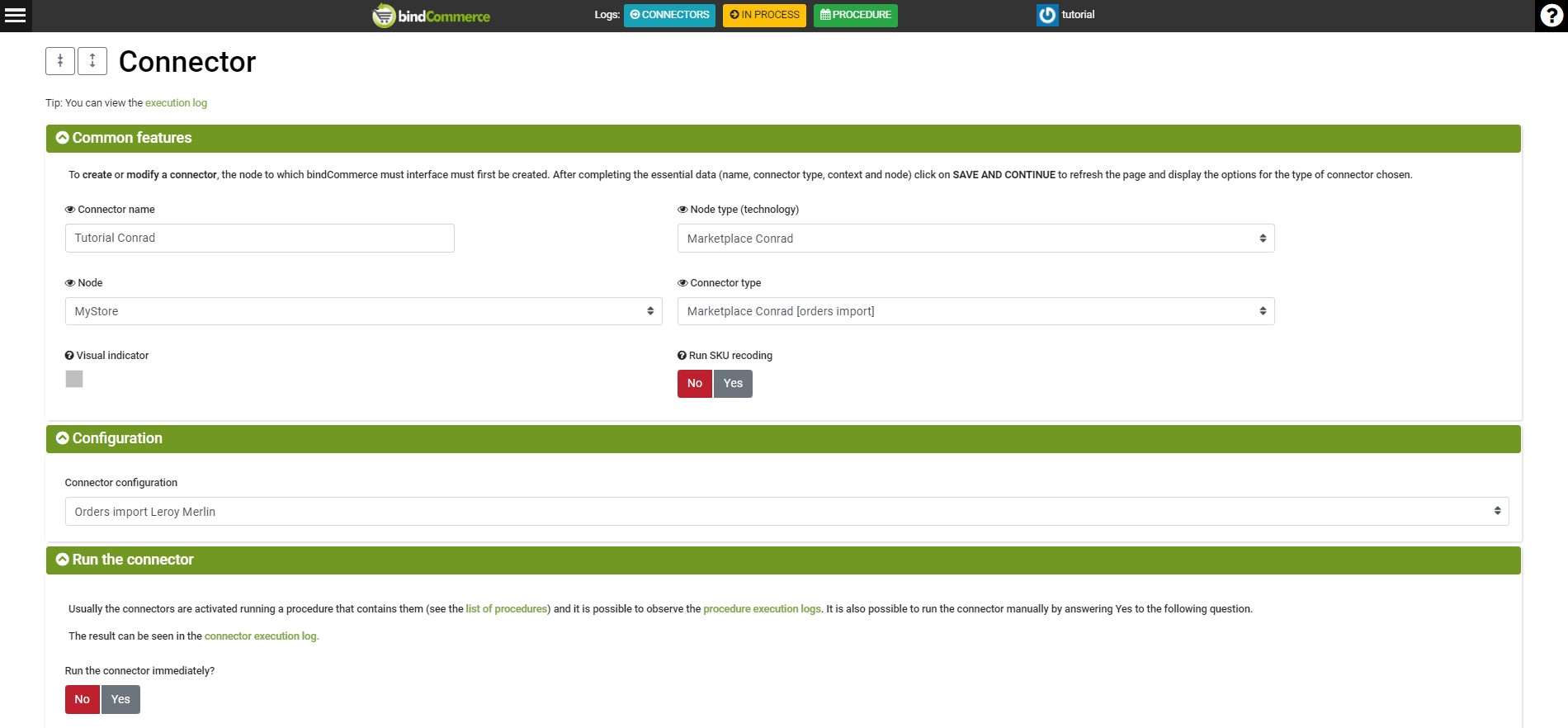Open the connector execution log link
Image resolution: width=1568 pixels, height=728 pixels.
click(x=261, y=636)
